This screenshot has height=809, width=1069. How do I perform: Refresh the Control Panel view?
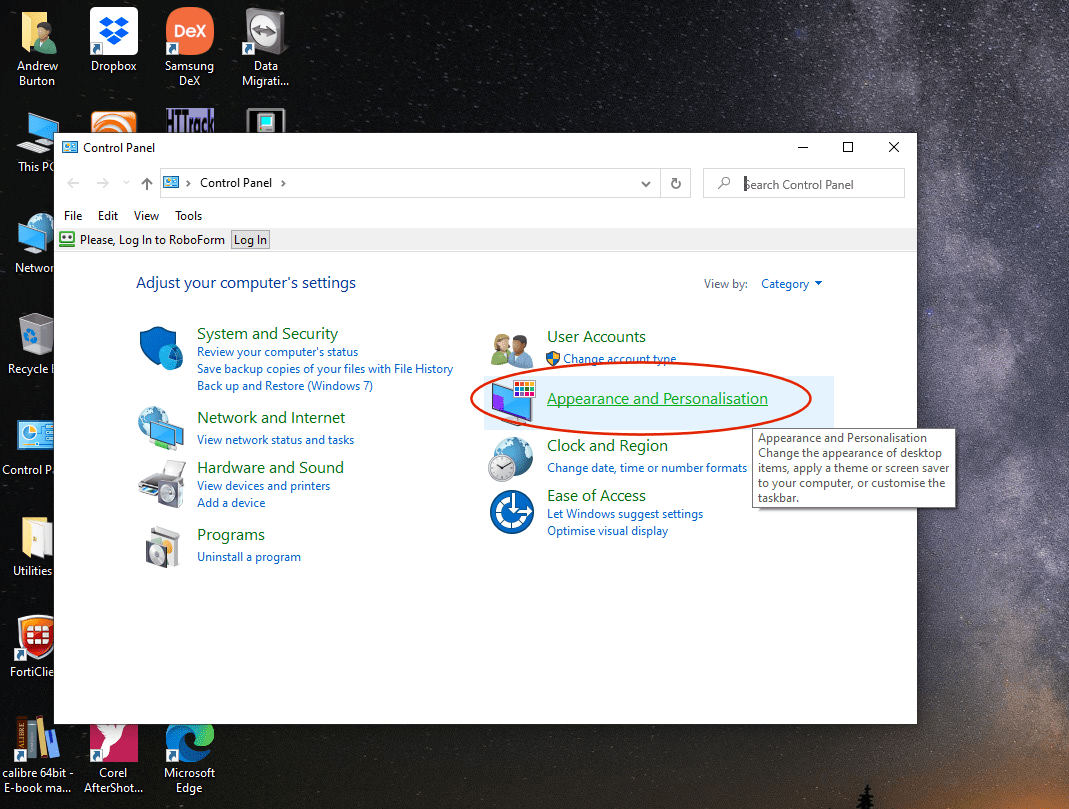tap(676, 183)
